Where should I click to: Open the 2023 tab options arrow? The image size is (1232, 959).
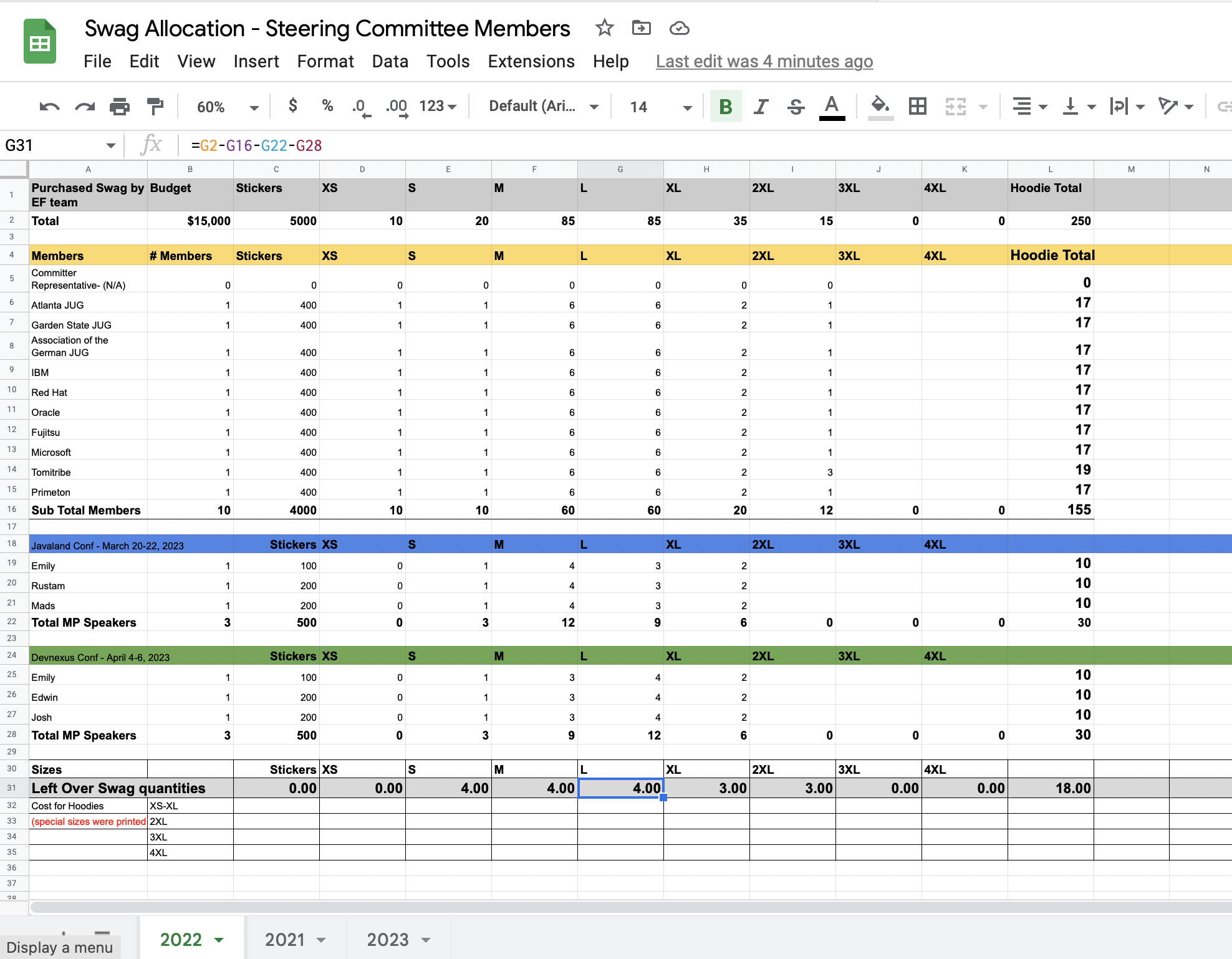click(426, 940)
